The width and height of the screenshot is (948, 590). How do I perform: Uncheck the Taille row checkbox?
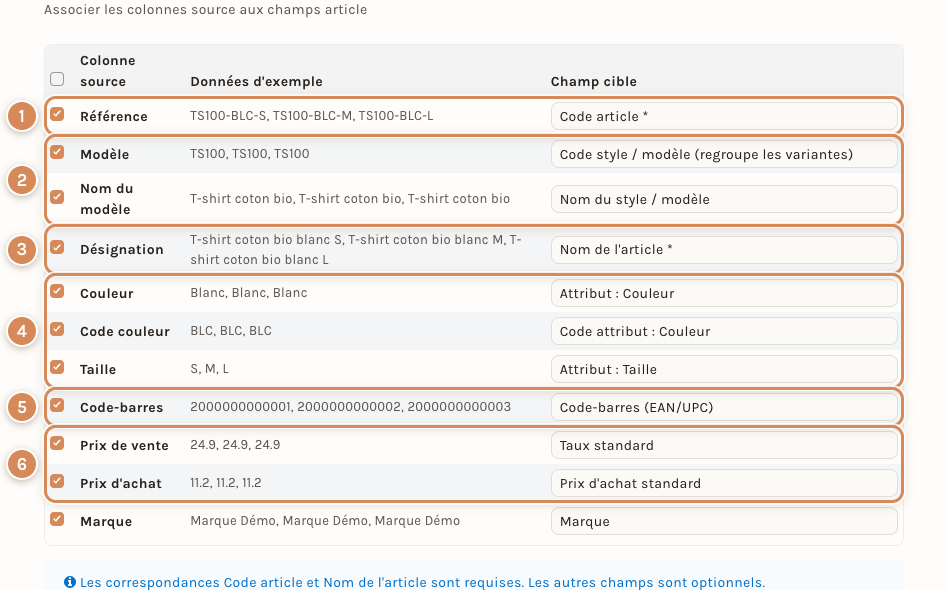tap(57, 367)
